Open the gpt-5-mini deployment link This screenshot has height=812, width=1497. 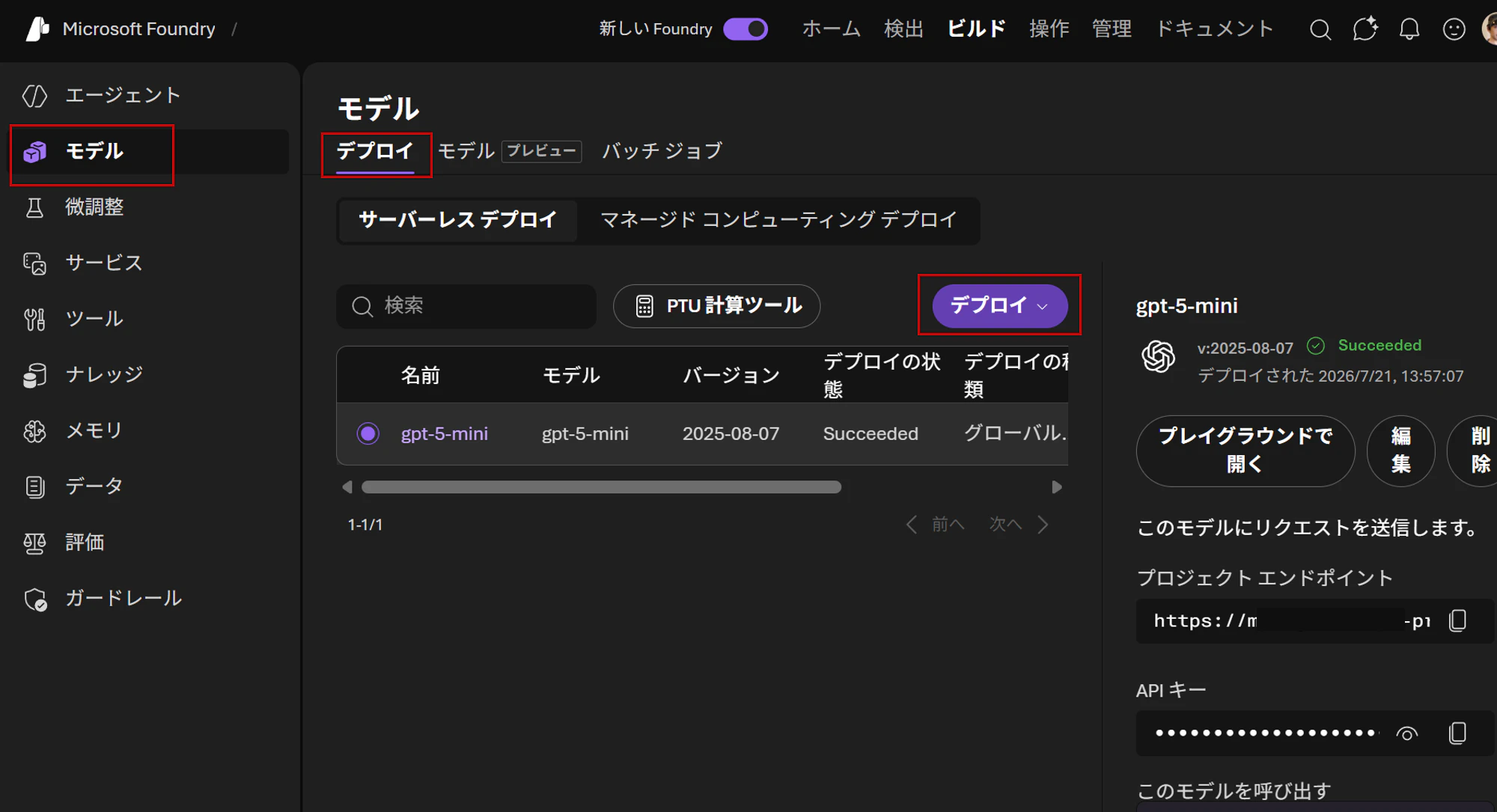[x=445, y=434]
